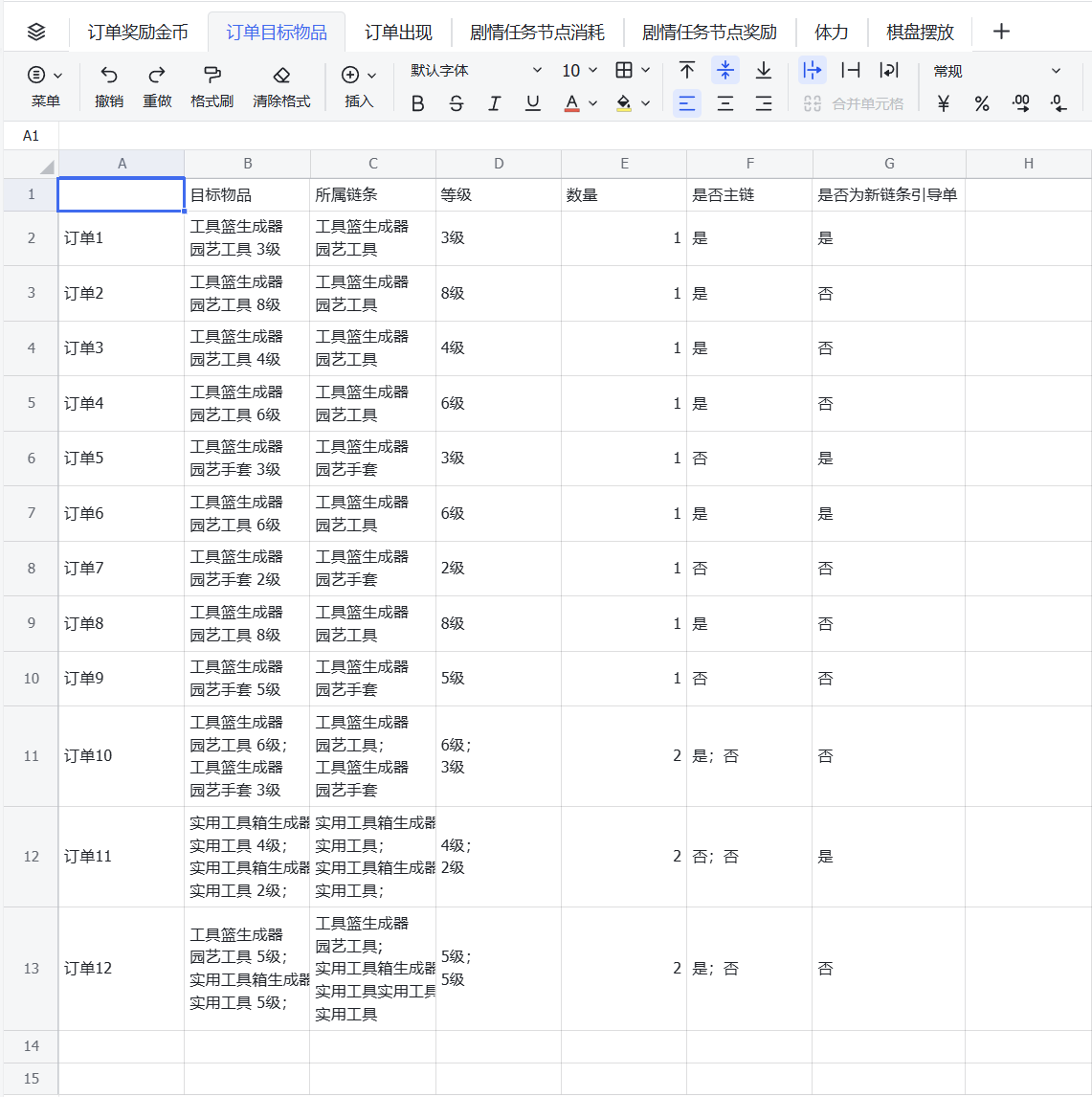Select the 订单目标物品 sheet tab
This screenshot has height=1097, width=1092.
277,33
